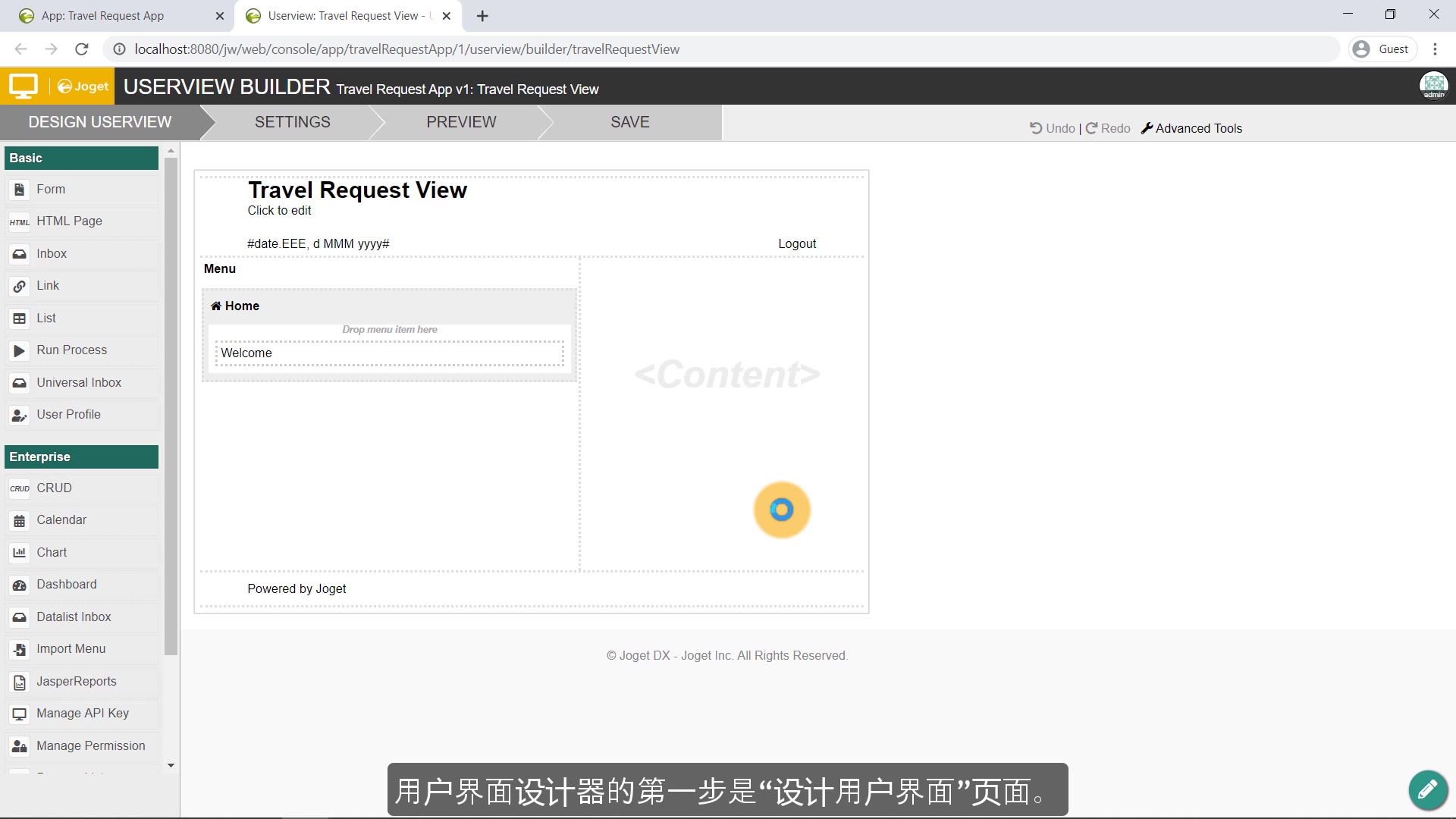Select the Dashboard gauge icon

(x=20, y=585)
